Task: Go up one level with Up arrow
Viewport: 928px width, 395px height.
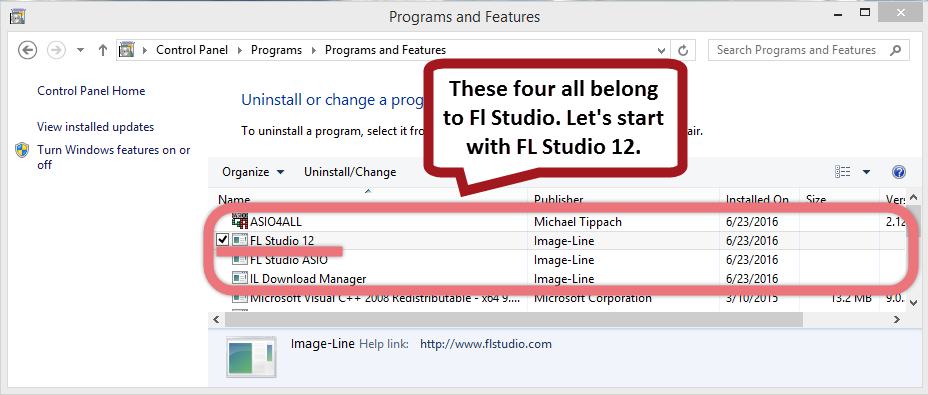Action: coord(102,50)
